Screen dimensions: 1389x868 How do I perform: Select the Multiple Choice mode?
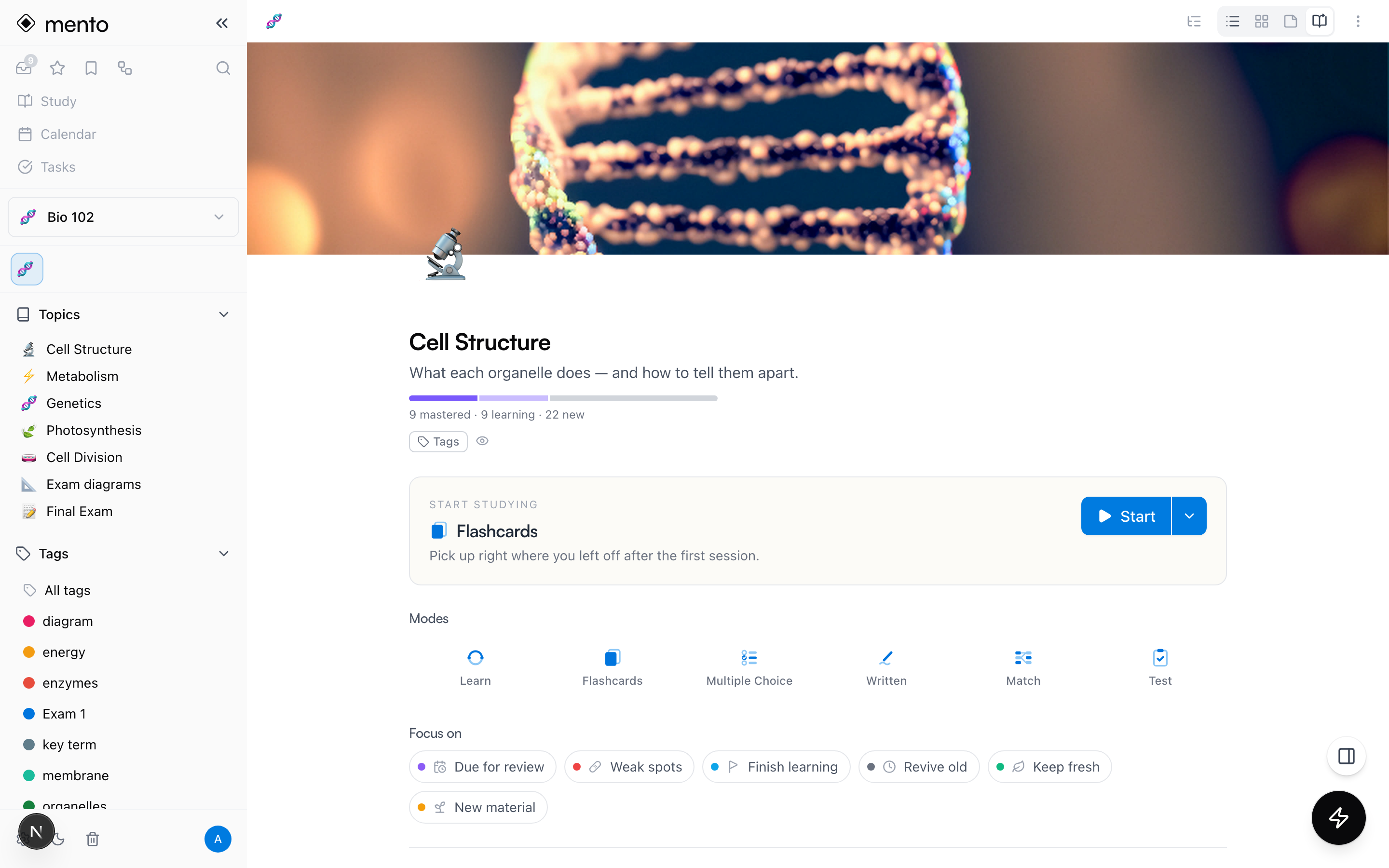click(x=749, y=668)
